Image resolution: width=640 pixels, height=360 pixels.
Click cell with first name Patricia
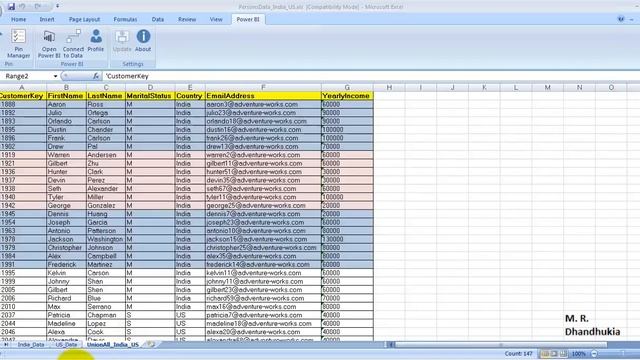tap(66, 315)
